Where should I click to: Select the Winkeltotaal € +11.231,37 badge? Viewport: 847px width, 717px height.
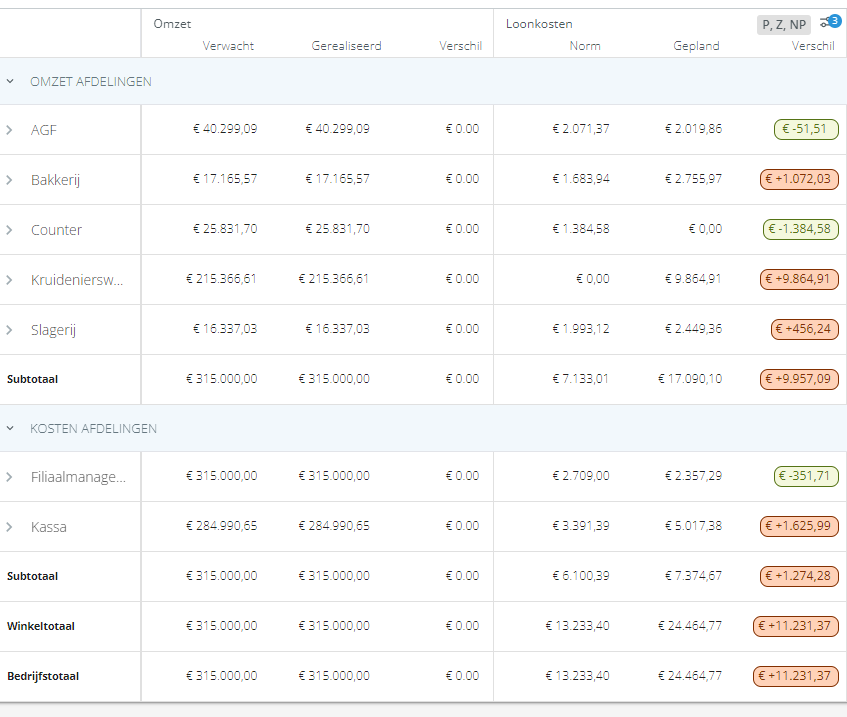point(796,626)
